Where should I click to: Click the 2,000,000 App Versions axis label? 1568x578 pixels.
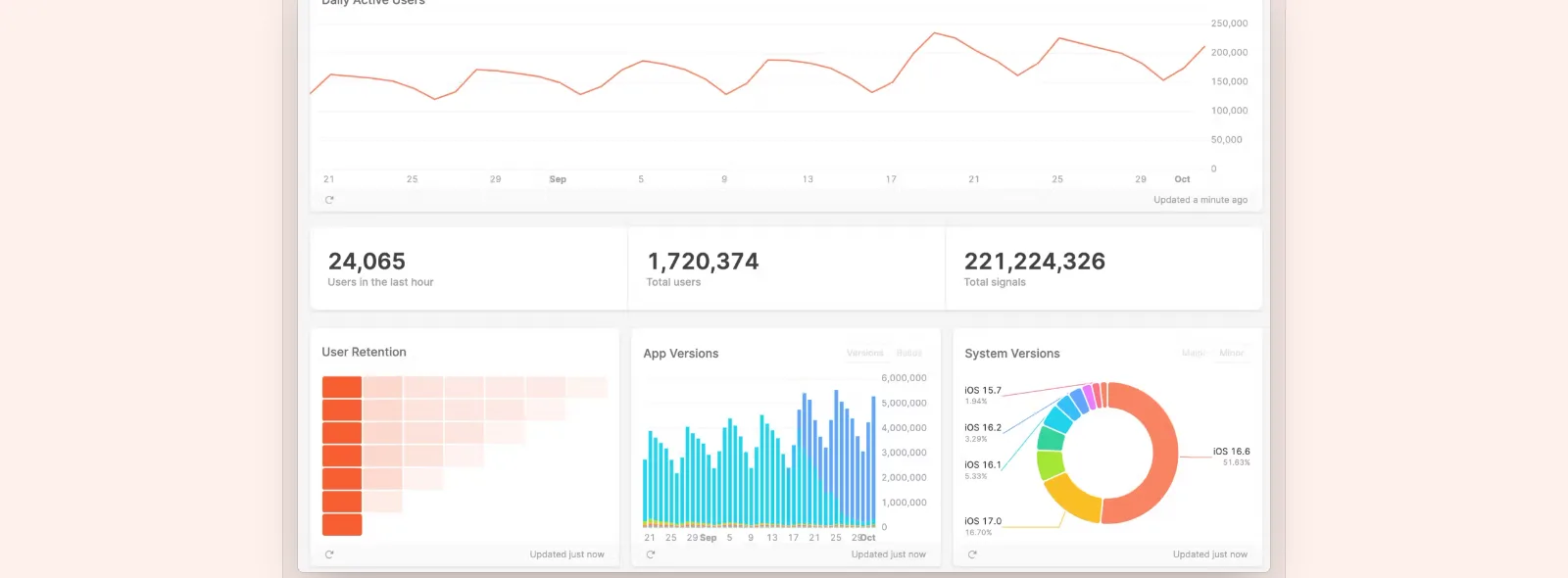tap(904, 478)
